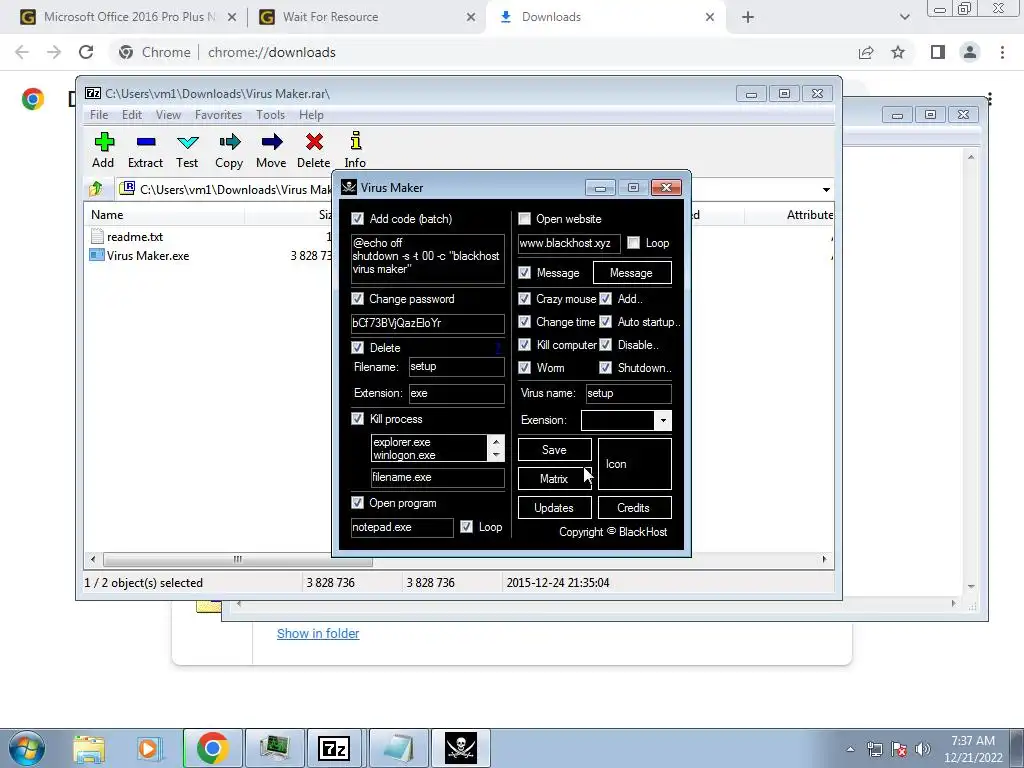Open the File menu in 7-Zip
The height and width of the screenshot is (768, 1024).
pyautogui.click(x=99, y=115)
